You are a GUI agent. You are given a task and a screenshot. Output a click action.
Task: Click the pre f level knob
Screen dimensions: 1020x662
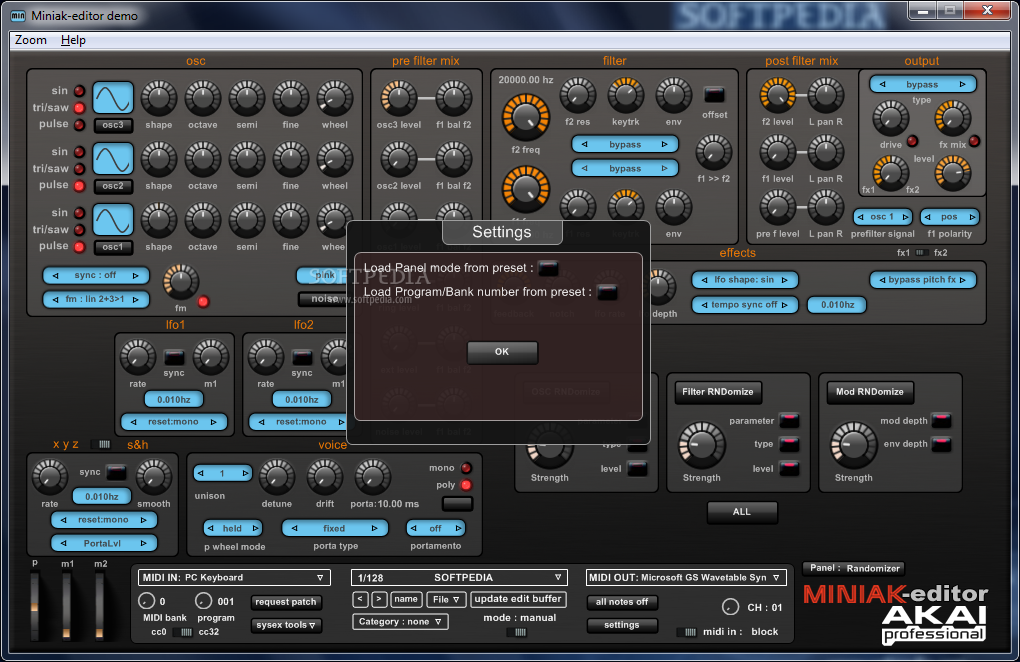pos(777,207)
